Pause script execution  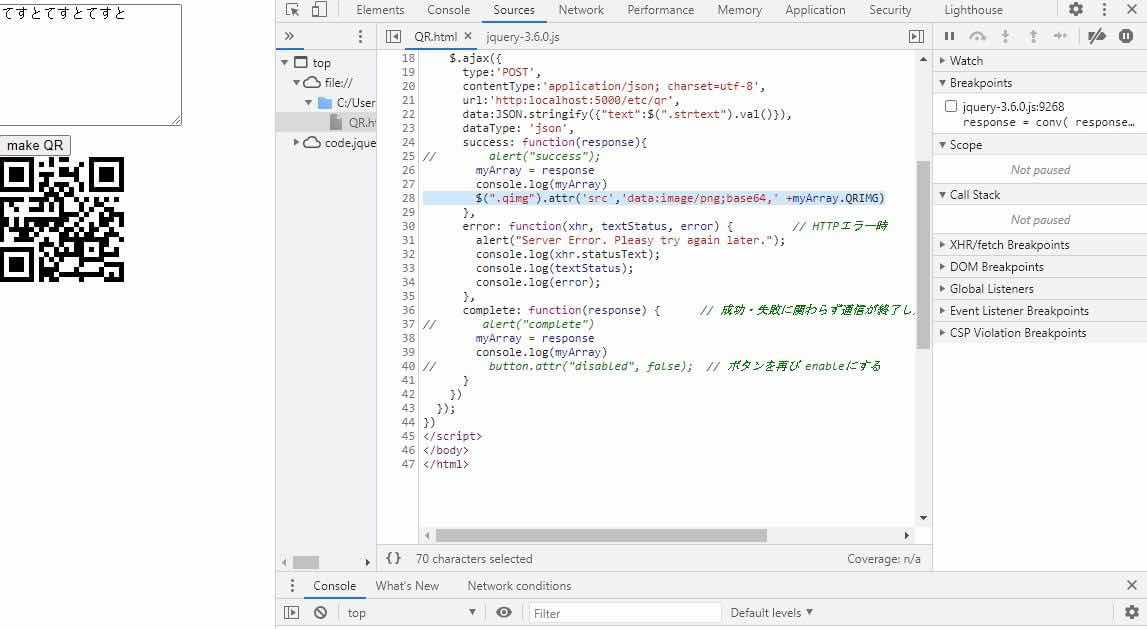point(949,36)
